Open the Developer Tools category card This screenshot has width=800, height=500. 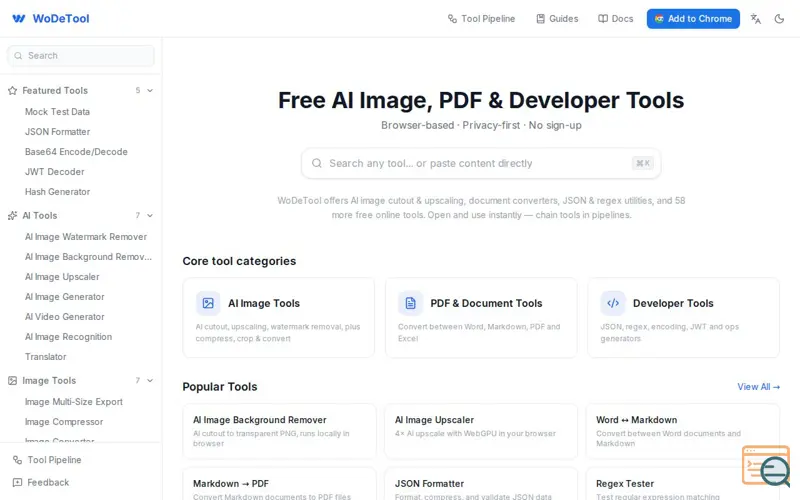tap(683, 318)
